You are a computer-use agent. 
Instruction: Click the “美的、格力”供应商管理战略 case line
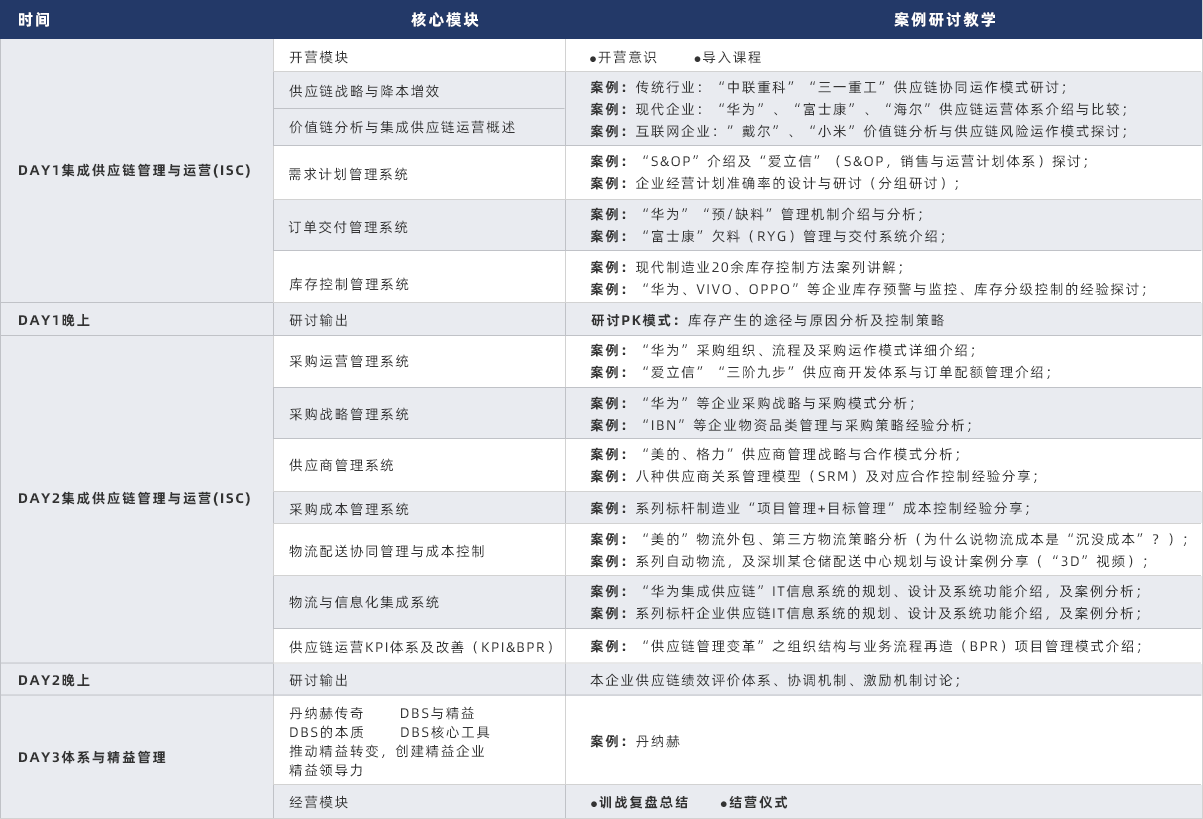click(775, 454)
